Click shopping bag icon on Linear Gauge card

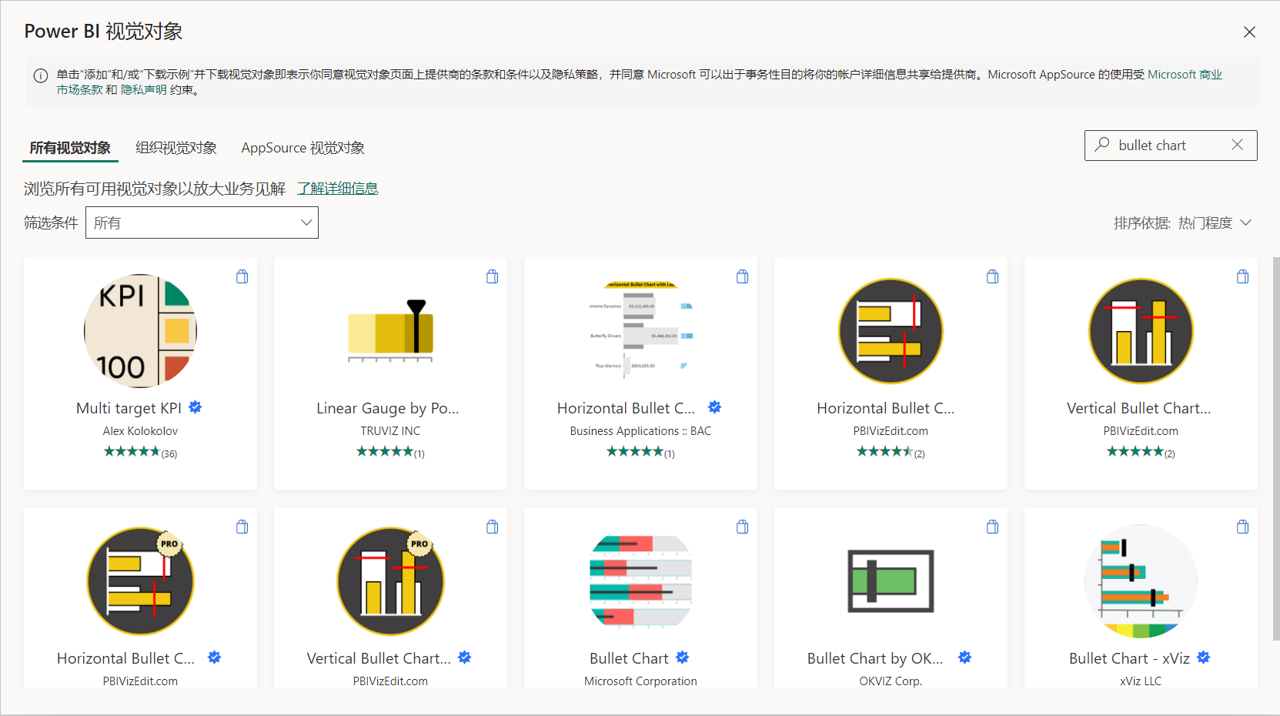click(x=492, y=276)
